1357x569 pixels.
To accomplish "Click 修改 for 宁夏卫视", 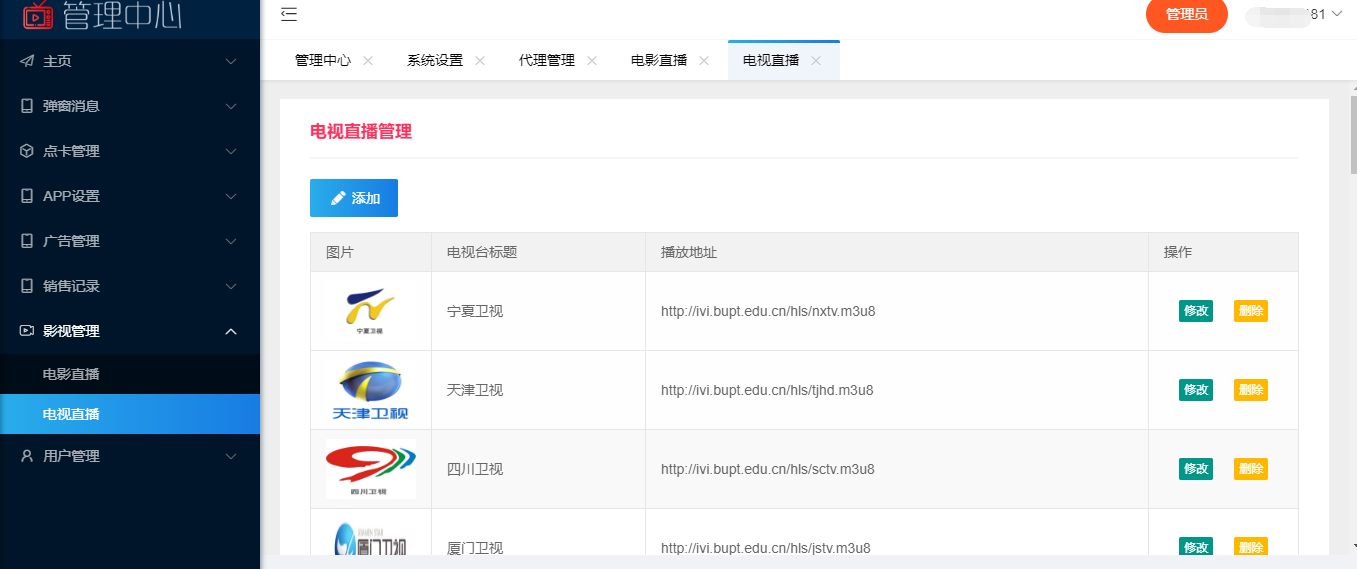I will (x=1195, y=311).
